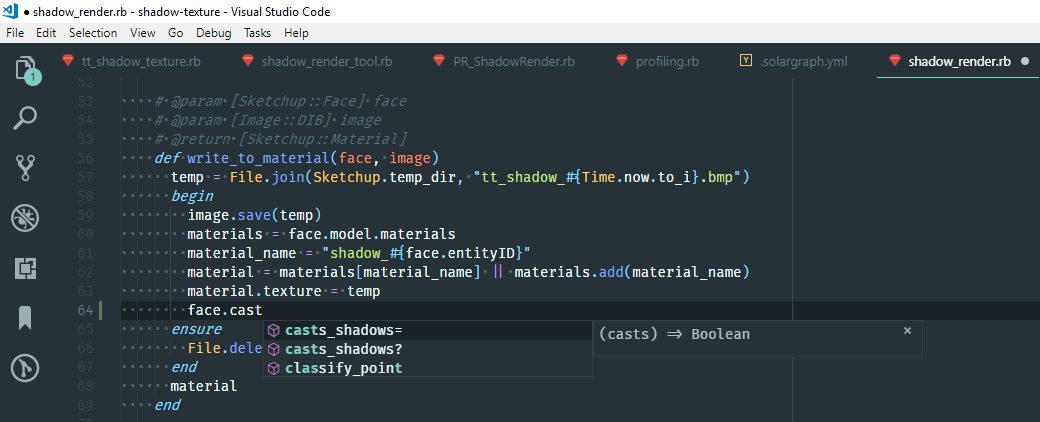This screenshot has height=422, width=1040.
Task: Select the PR_ShadowRender.rb tab
Action: coord(516,61)
